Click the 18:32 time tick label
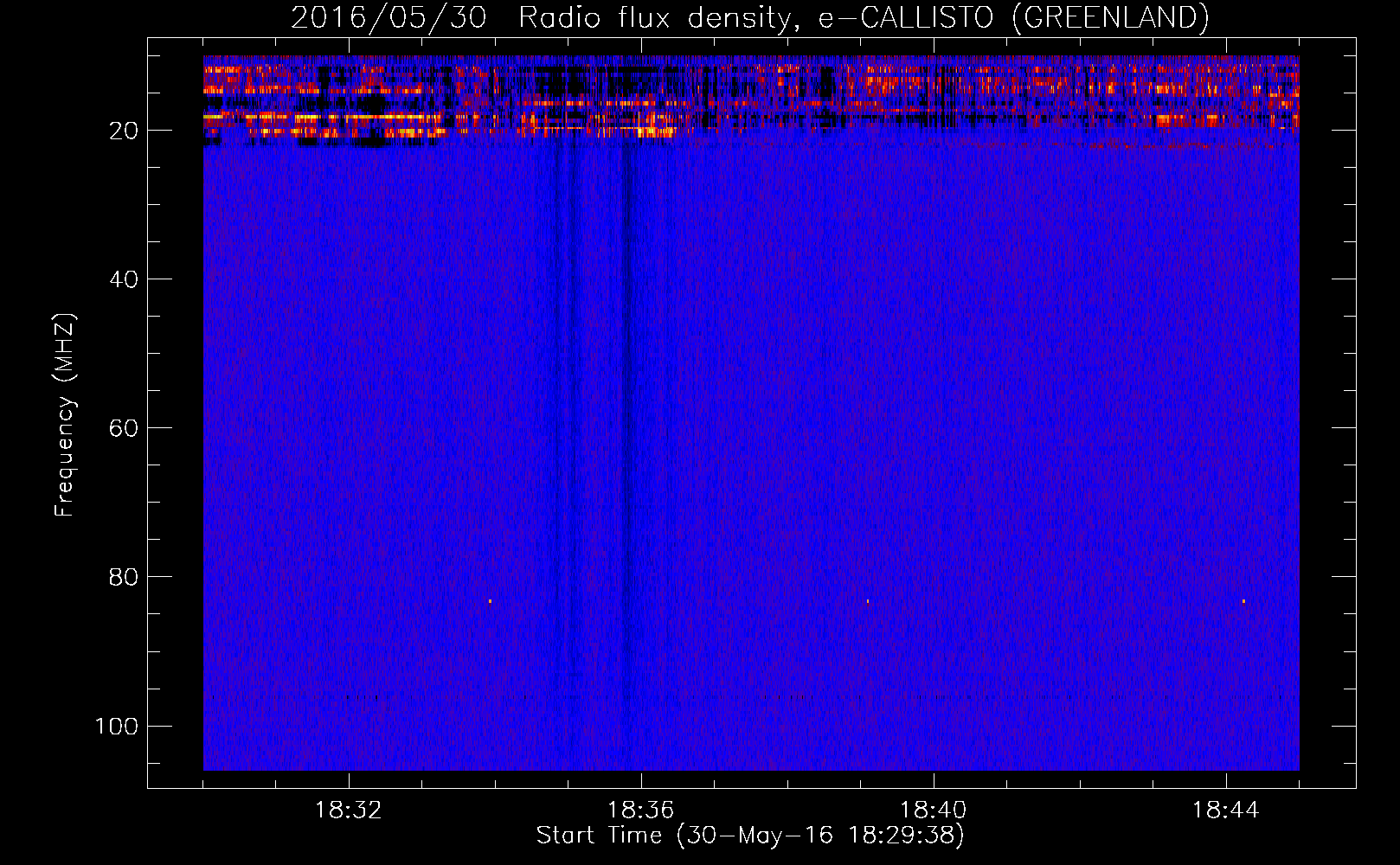Viewport: 1400px width, 865px height. click(x=349, y=811)
